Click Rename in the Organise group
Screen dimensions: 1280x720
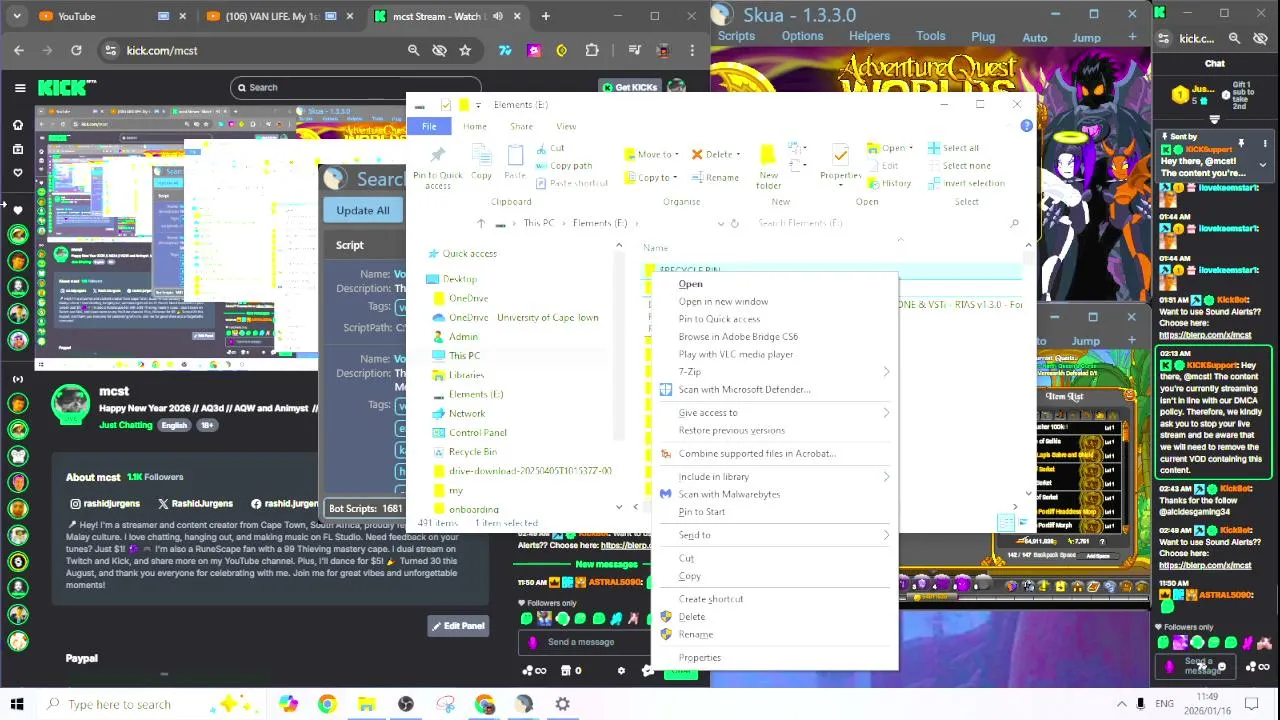coord(715,177)
